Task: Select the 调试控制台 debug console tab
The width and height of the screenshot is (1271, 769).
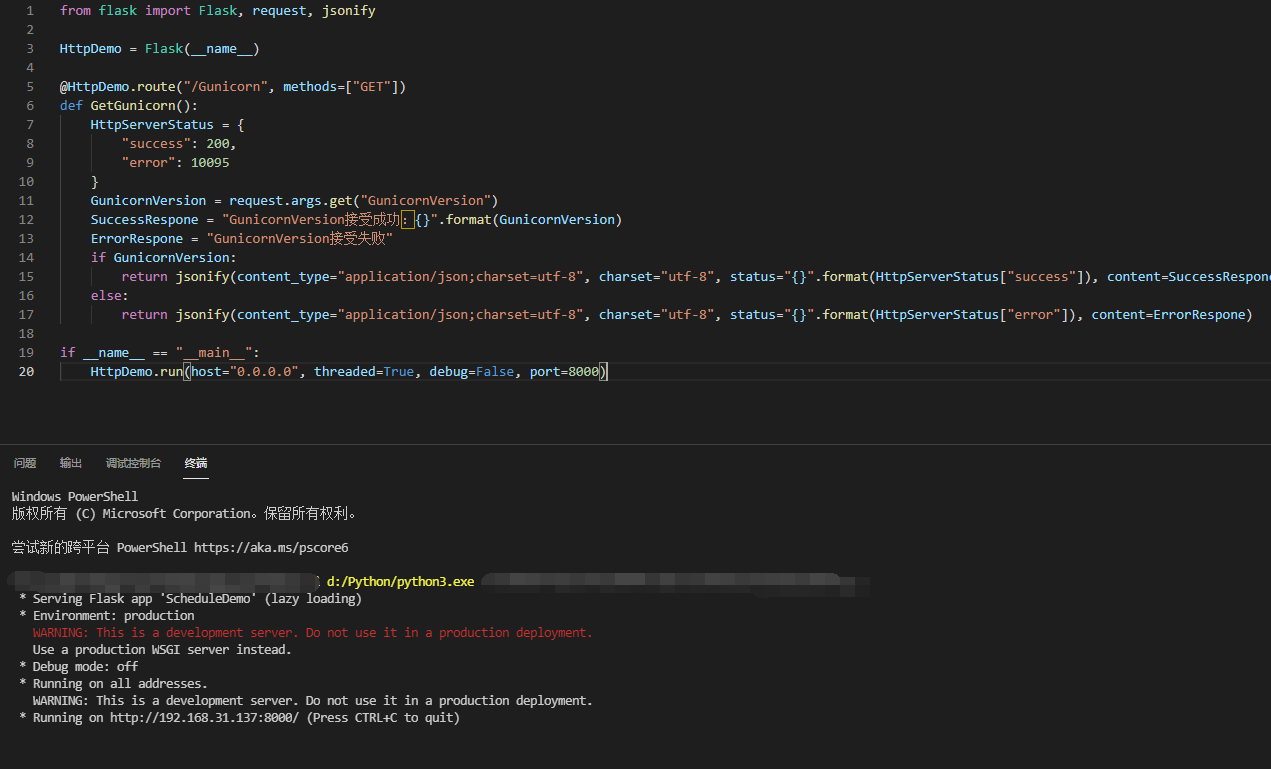Action: click(x=133, y=463)
